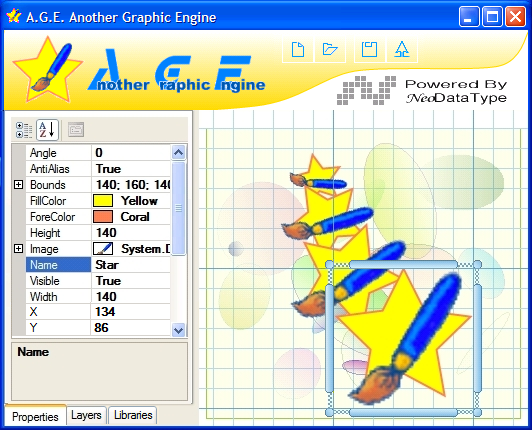Image resolution: width=532 pixels, height=430 pixels.
Task: Click the tree export toolbar icon
Action: coord(402,50)
